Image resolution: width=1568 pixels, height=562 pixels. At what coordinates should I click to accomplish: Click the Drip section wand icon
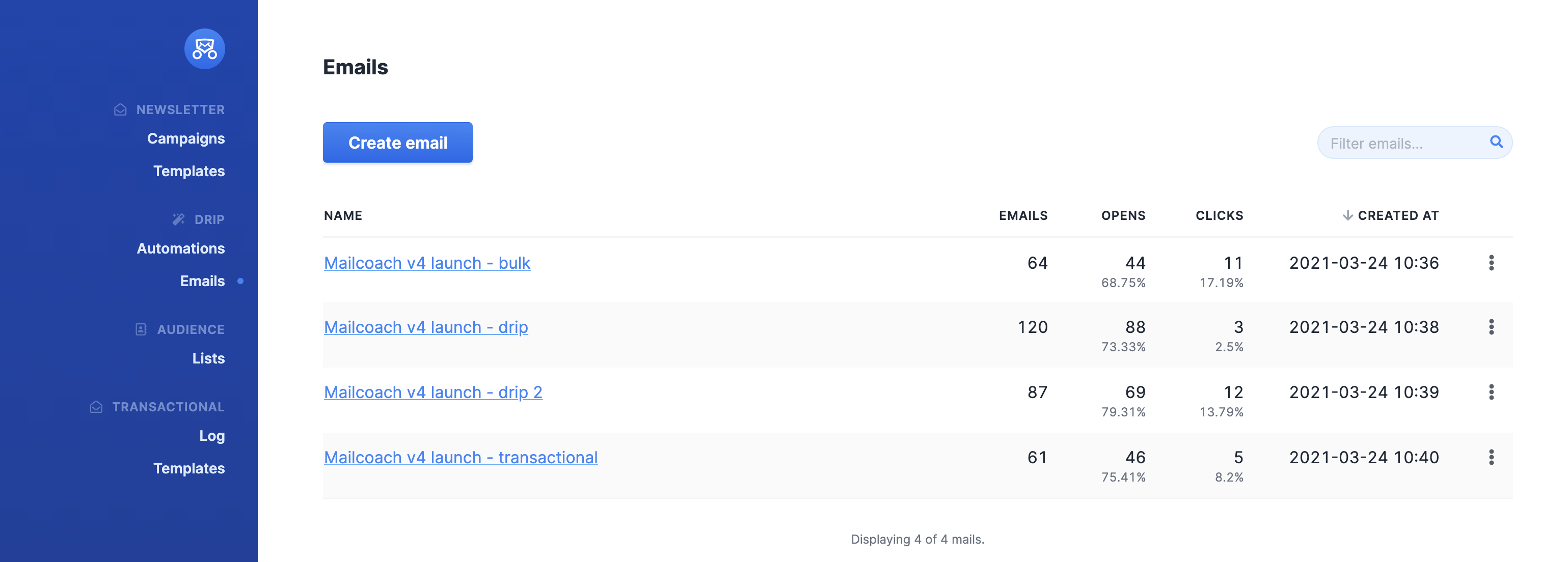point(178,219)
